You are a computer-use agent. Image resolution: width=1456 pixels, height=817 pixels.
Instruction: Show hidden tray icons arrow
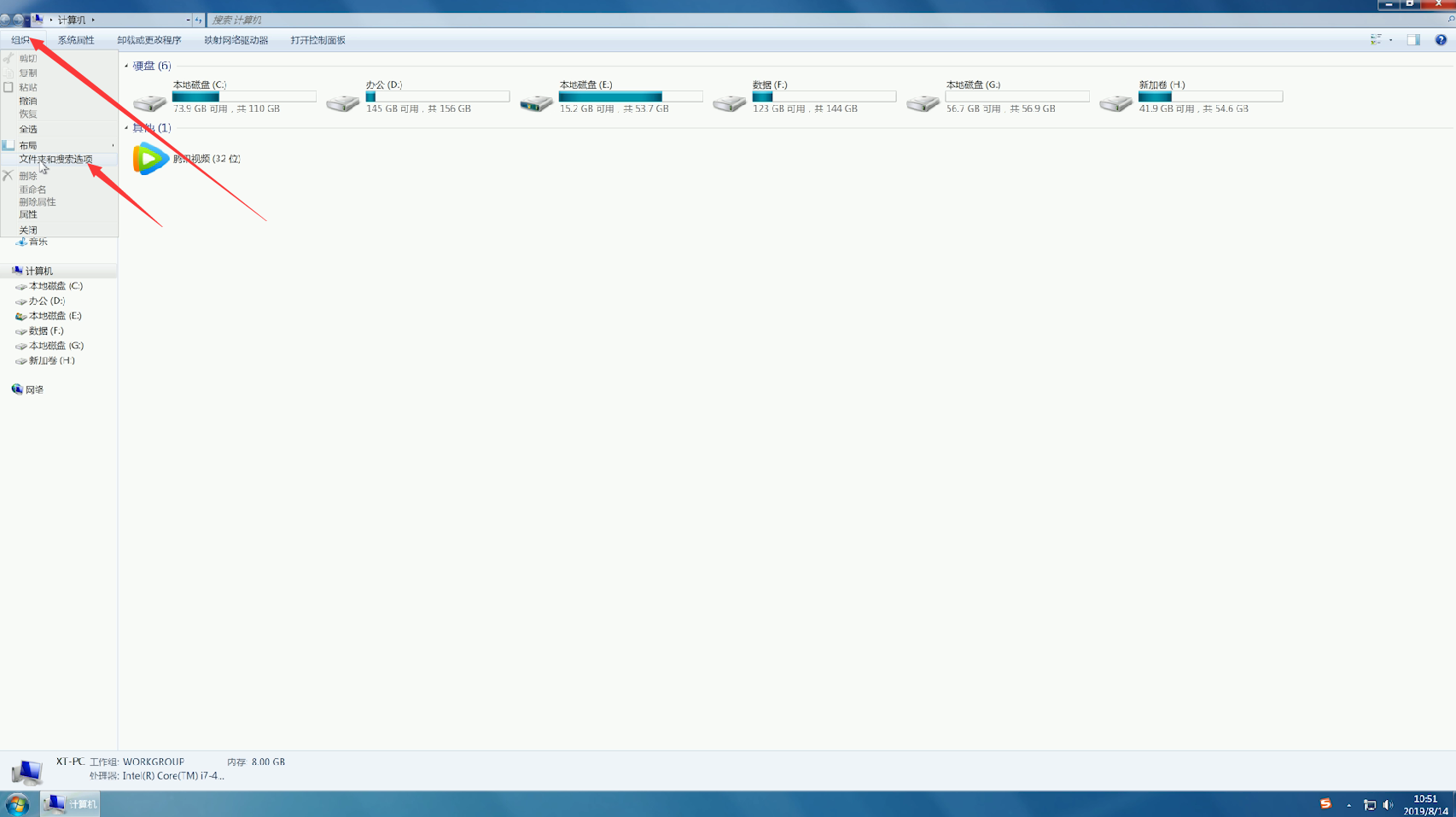click(x=1349, y=805)
